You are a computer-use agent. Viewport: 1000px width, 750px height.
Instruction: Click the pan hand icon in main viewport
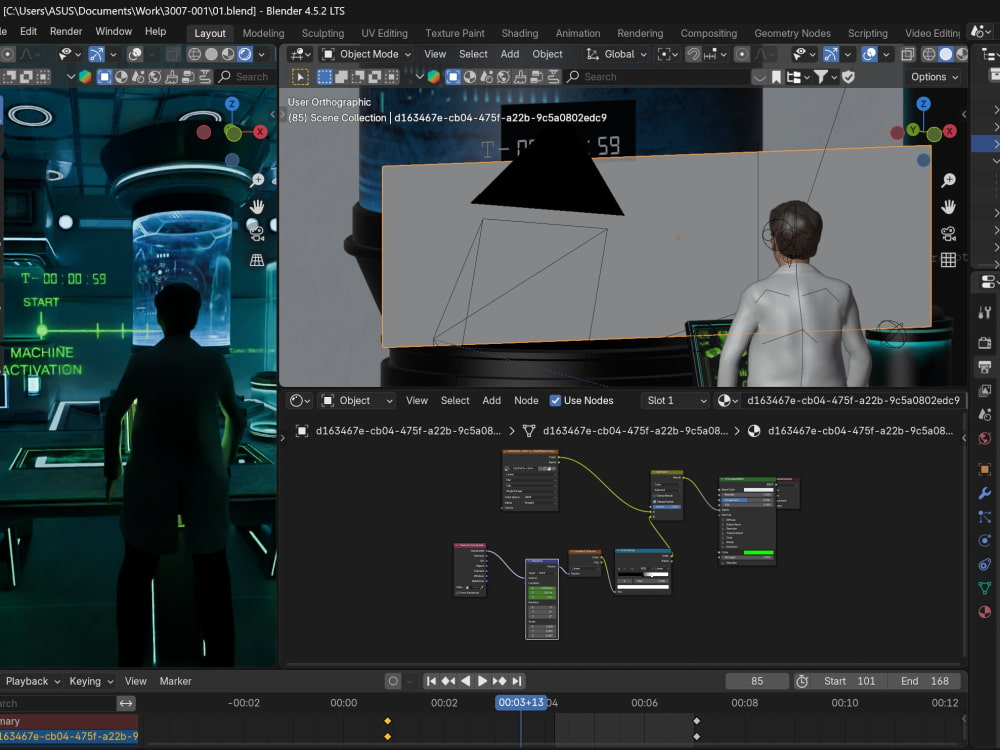[948, 207]
